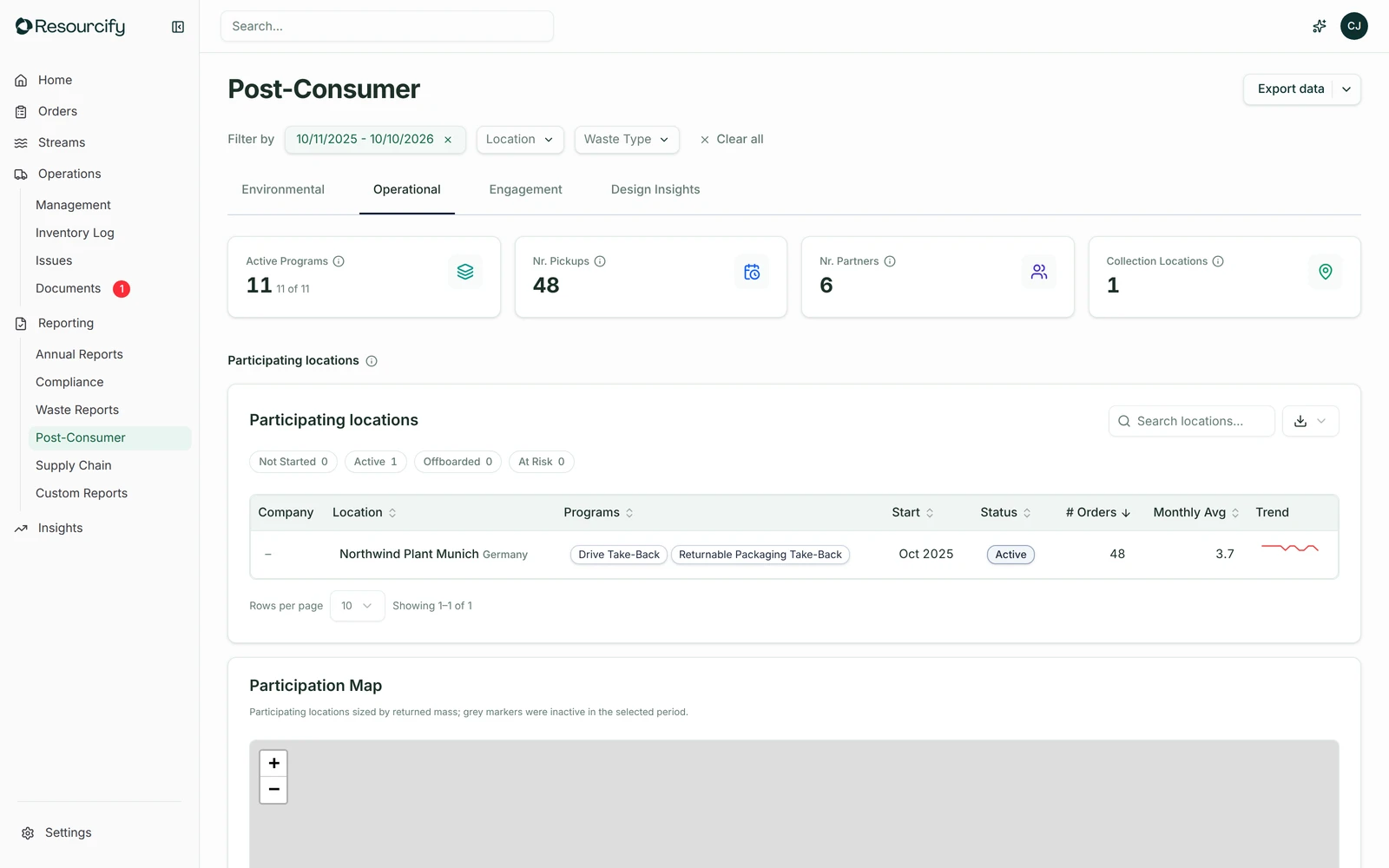
Task: Click the Export data button
Action: [x=1291, y=89]
